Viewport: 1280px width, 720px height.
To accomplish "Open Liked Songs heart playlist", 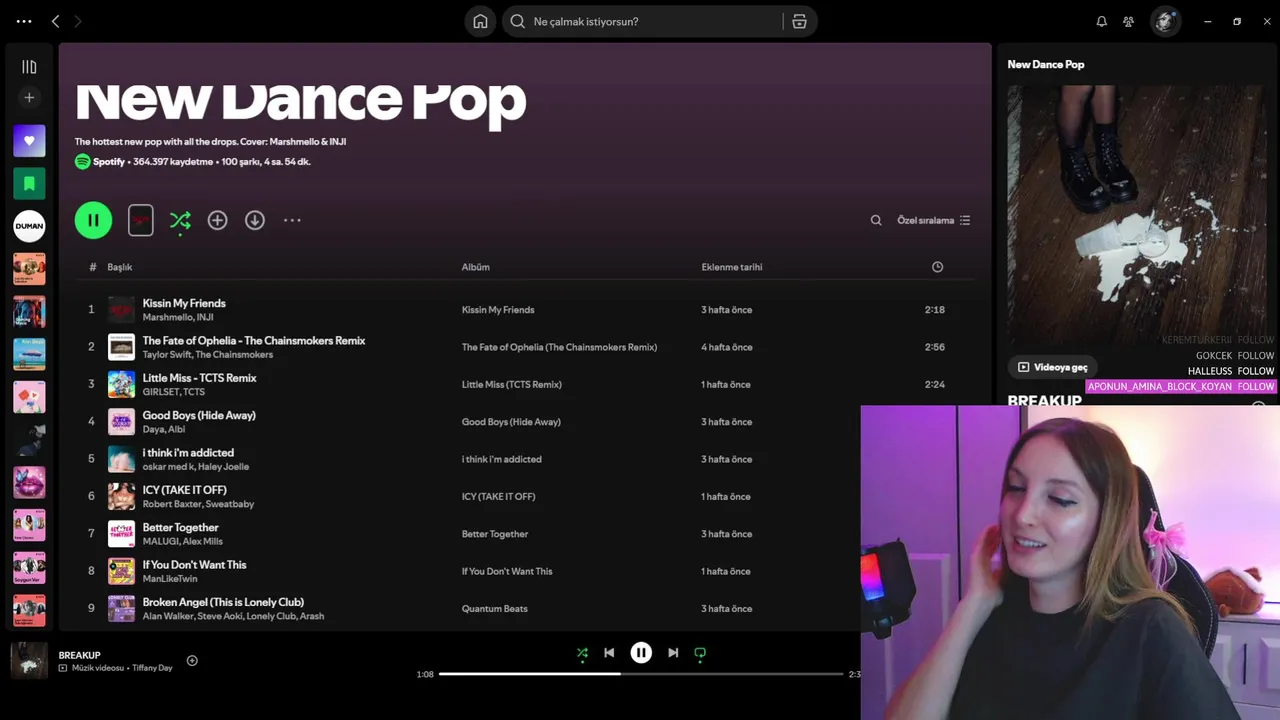I will pos(29,141).
